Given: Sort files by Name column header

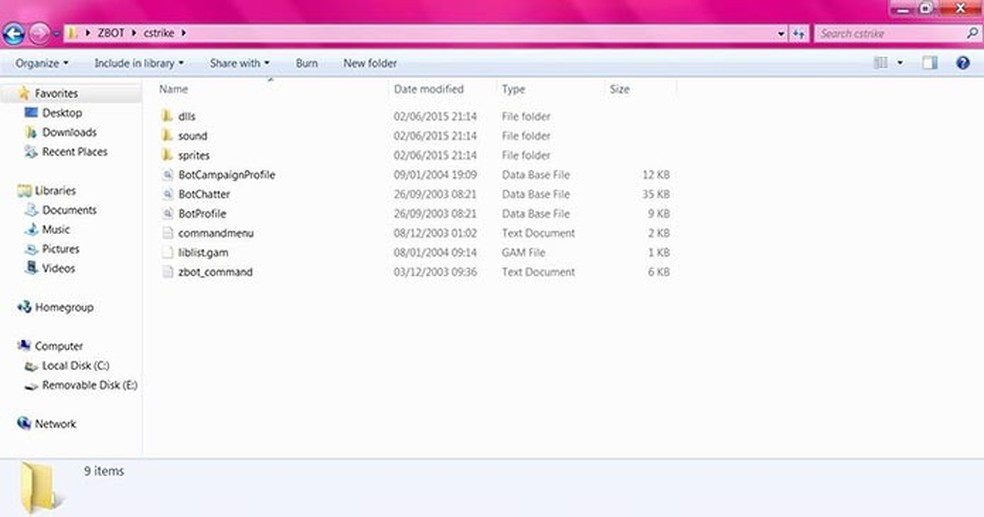Looking at the screenshot, I should coord(175,89).
